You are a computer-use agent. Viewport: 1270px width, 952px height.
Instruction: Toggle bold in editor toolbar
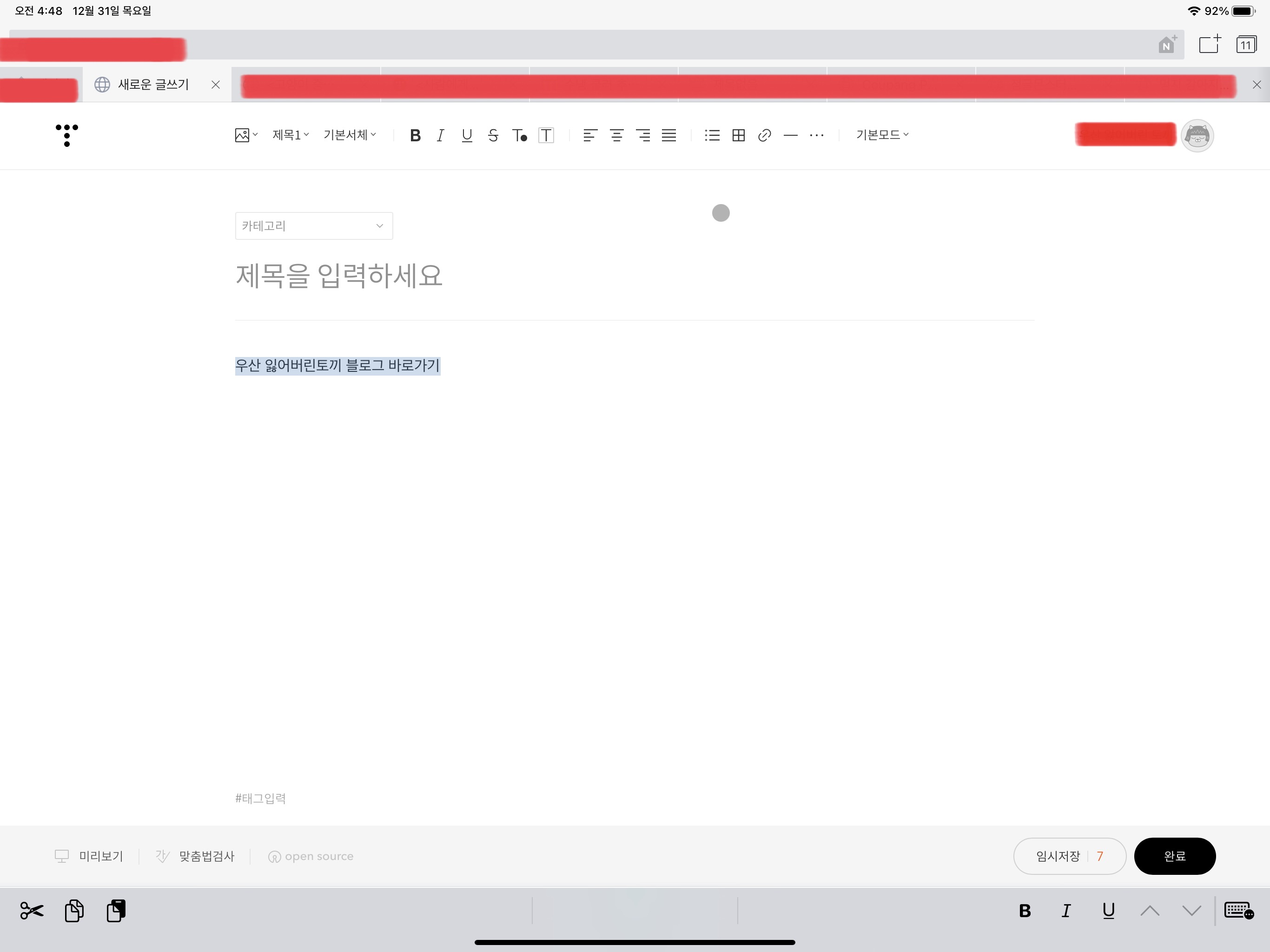coord(415,136)
